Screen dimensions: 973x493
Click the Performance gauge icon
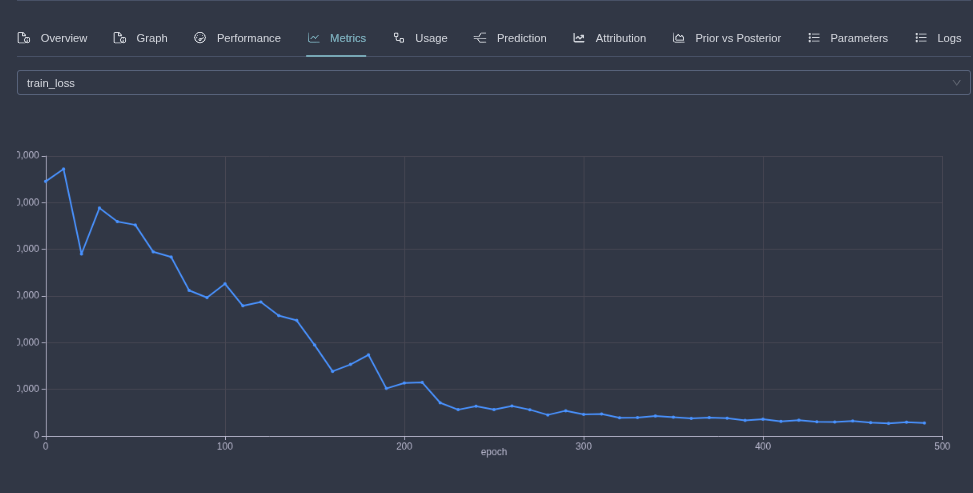pyautogui.click(x=200, y=38)
